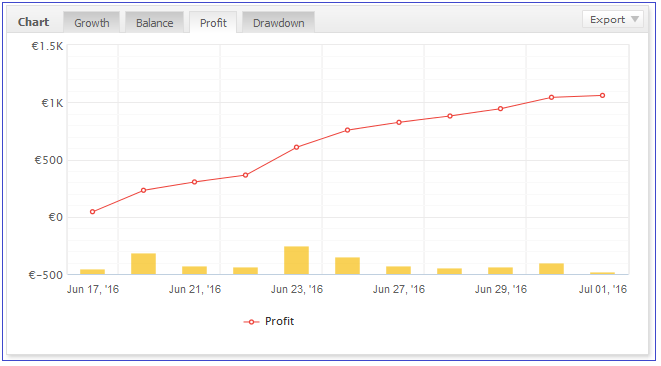
Task: Select the yellow bar above Jun 27 label
Action: pos(398,270)
